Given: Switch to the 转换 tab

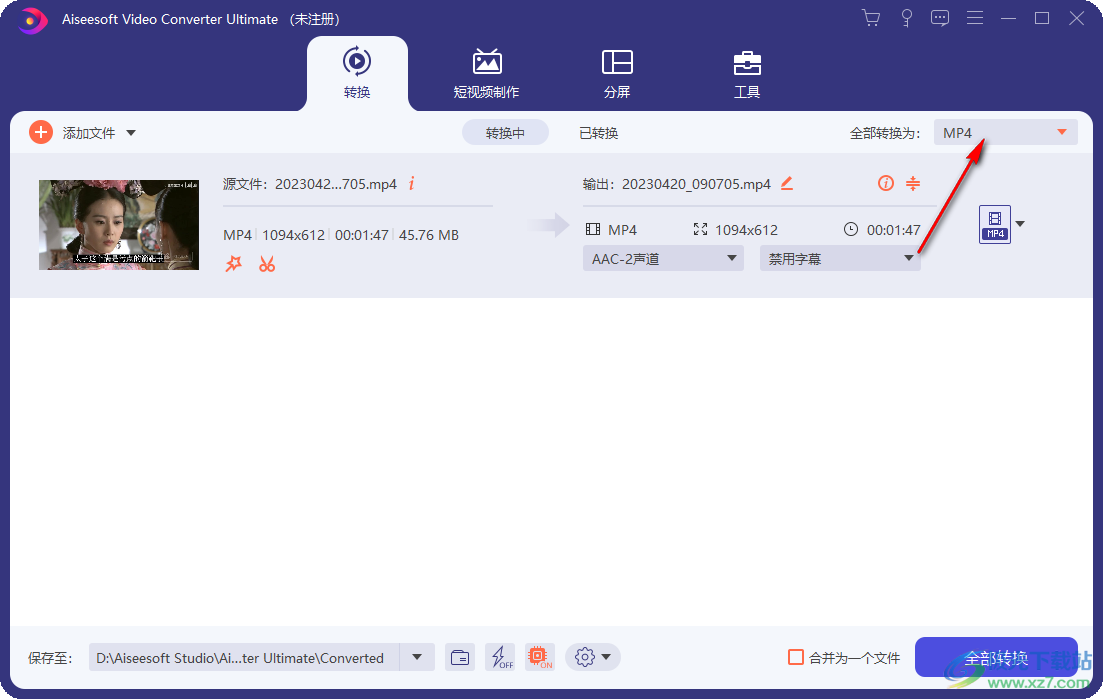Looking at the screenshot, I should point(357,73).
